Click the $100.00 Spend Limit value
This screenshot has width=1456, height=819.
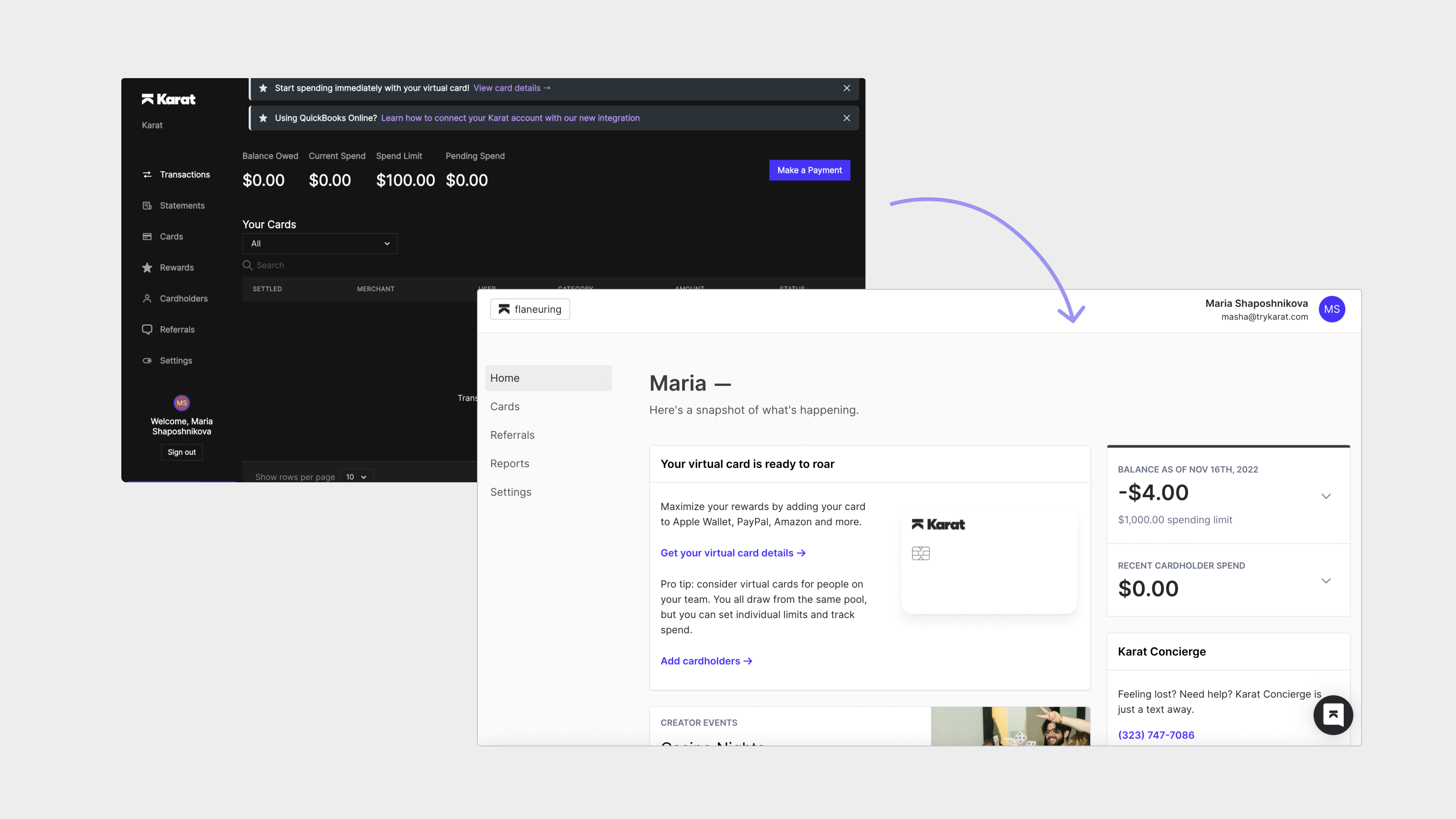click(x=405, y=180)
